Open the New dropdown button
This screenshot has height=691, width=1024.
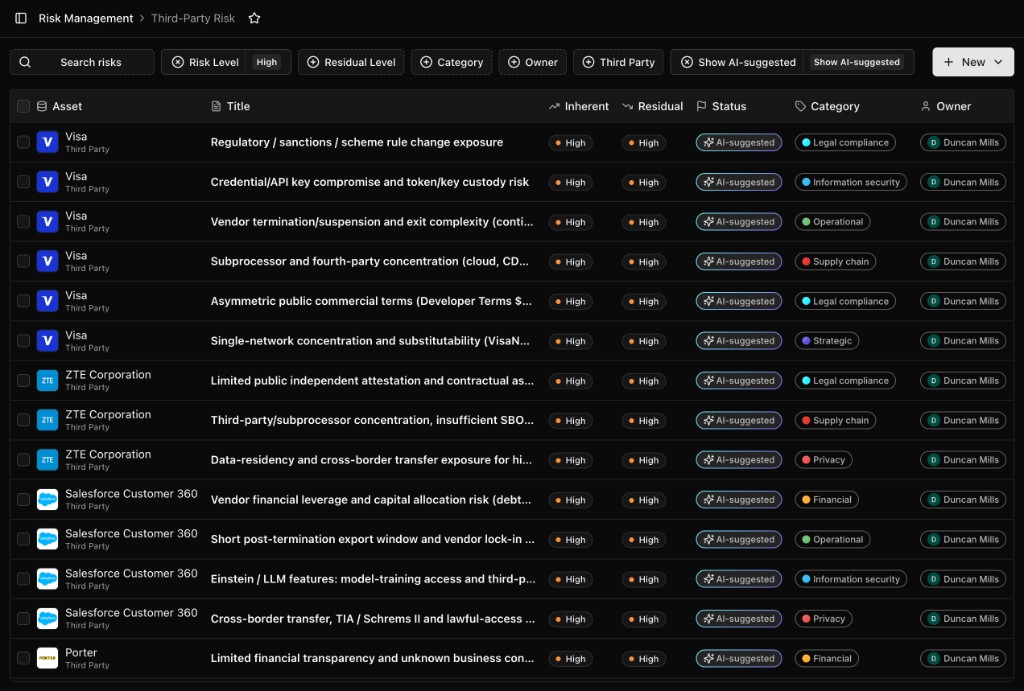[972, 62]
